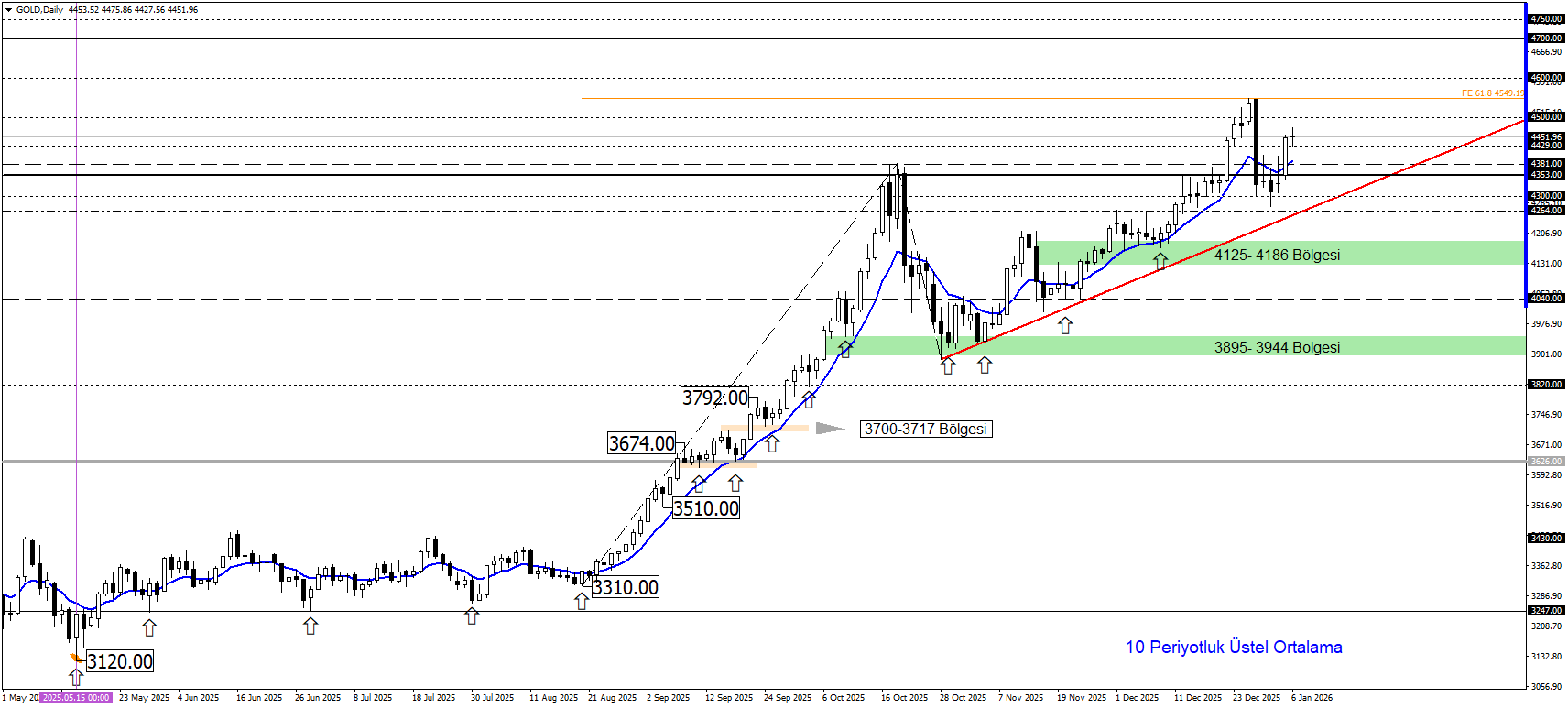This screenshot has width=1568, height=708.
Task: Click the up arrow inside the 4125-4186 green zone
Action: tap(1160, 260)
